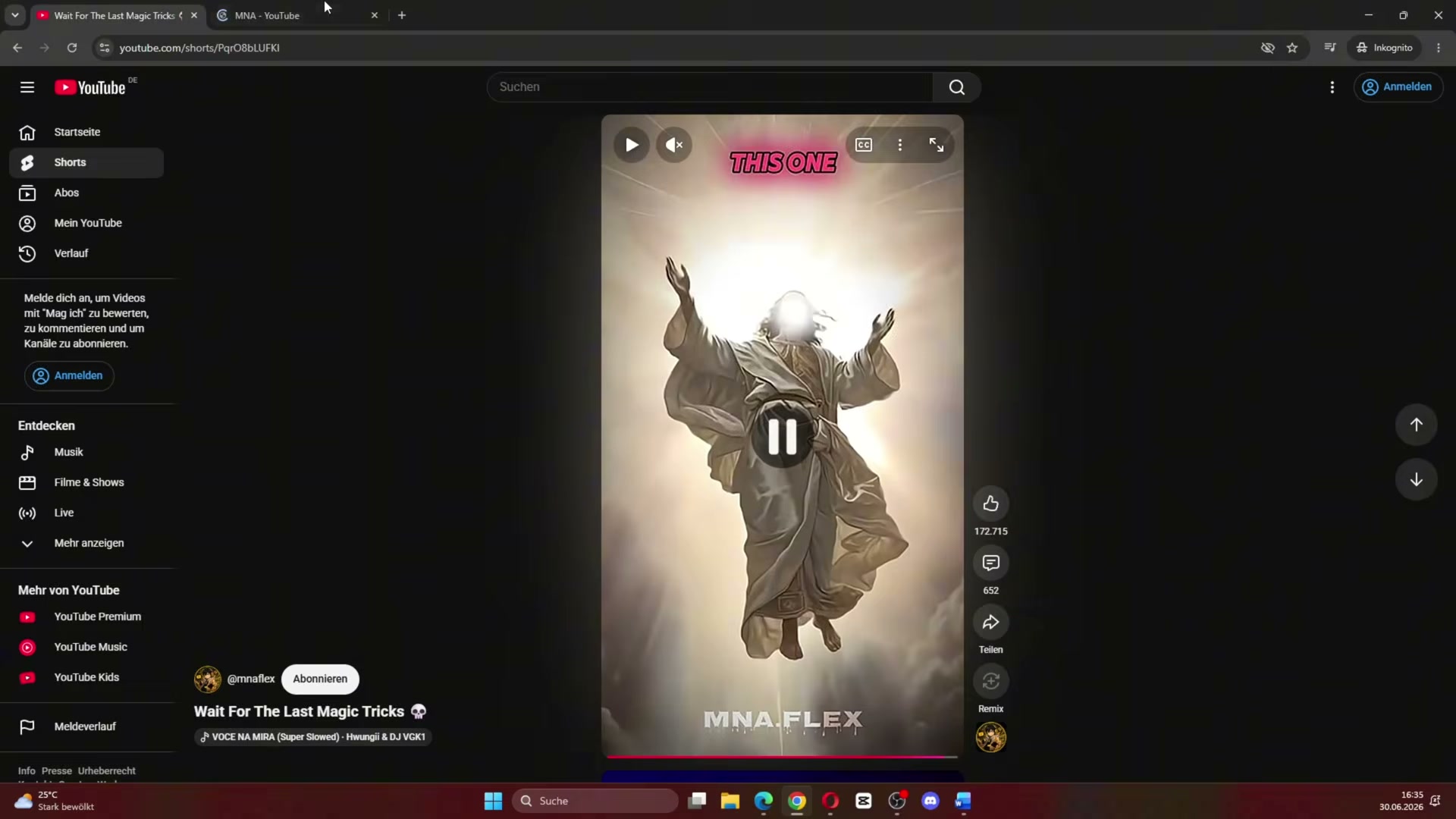Click the address bar URL
Screen dimensions: 1456x819
click(x=199, y=48)
